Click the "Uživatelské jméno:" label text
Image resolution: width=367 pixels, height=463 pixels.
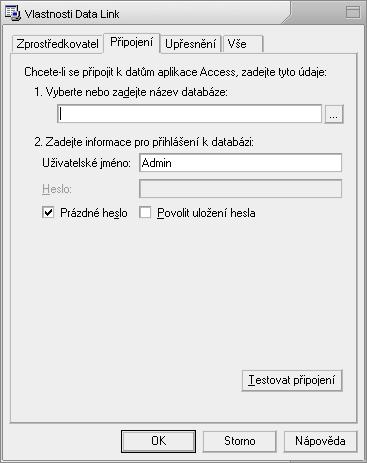tap(86, 163)
